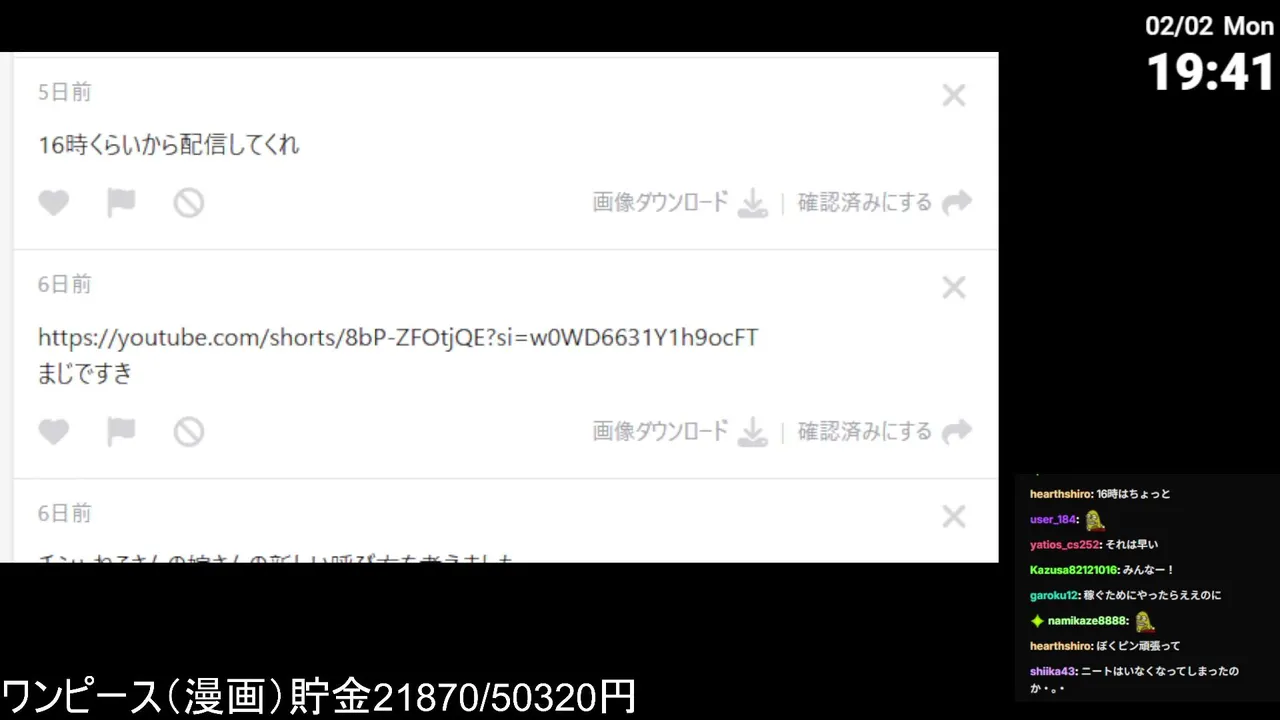1280x720 pixels.
Task: Like the まじですき message with heart icon
Action: [54, 432]
